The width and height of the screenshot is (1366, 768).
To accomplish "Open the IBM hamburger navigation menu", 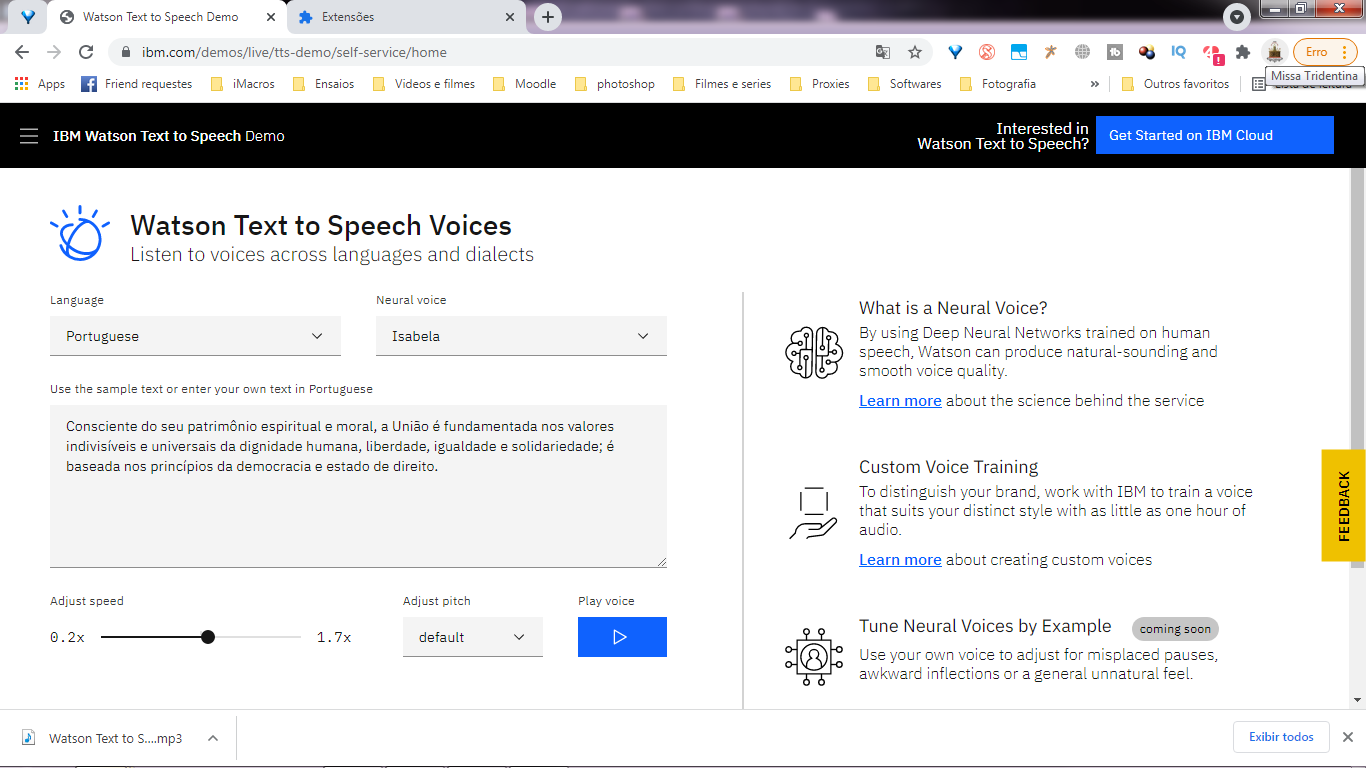I will 28,136.
